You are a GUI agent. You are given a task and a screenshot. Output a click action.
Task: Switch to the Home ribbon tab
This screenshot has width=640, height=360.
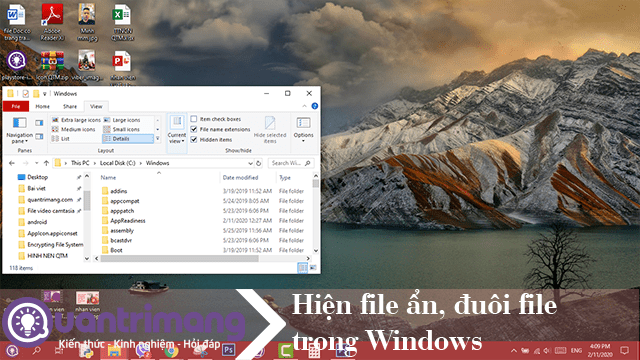[x=42, y=106]
